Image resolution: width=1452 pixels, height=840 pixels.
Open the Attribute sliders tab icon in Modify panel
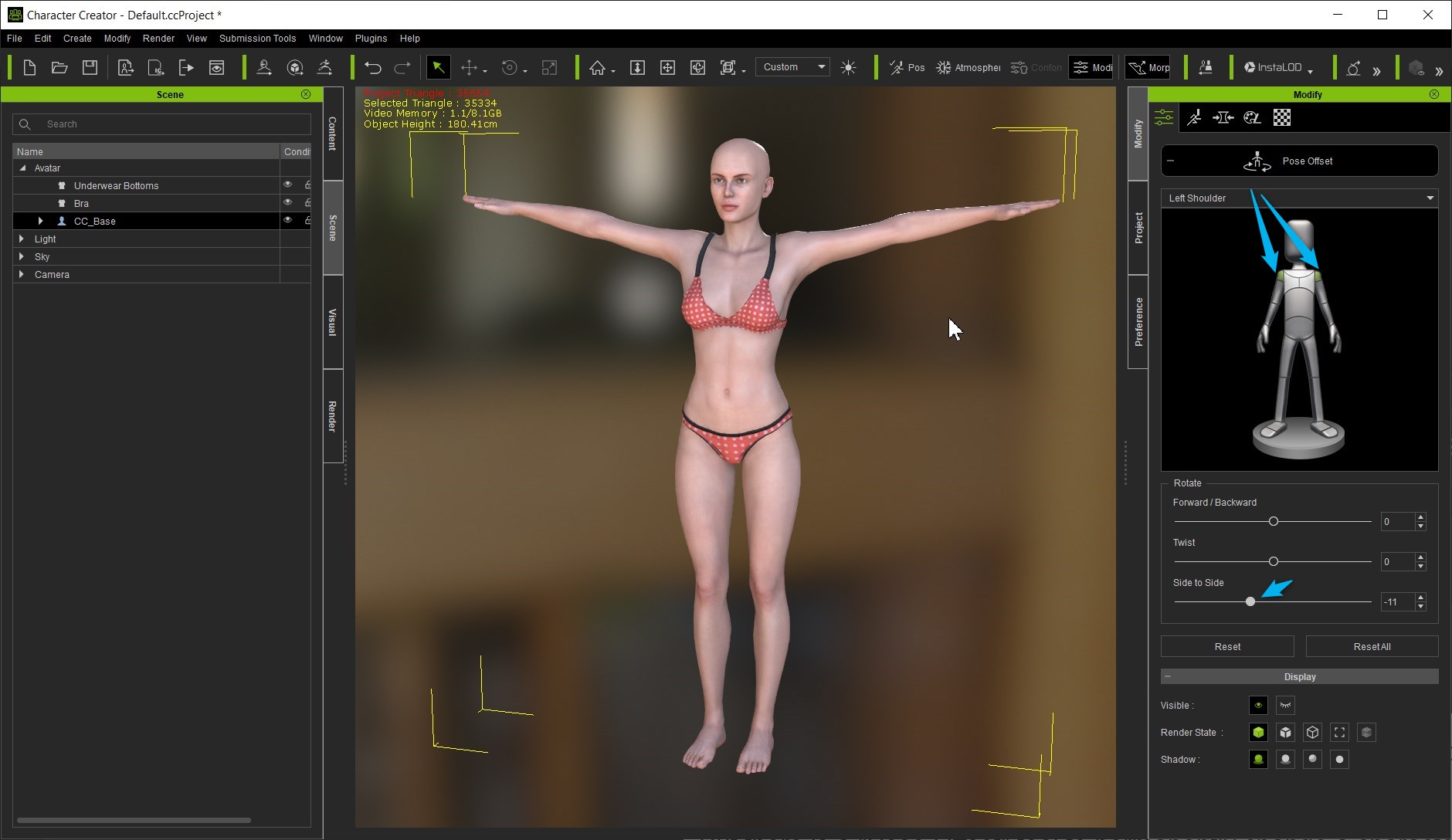pos(1164,117)
